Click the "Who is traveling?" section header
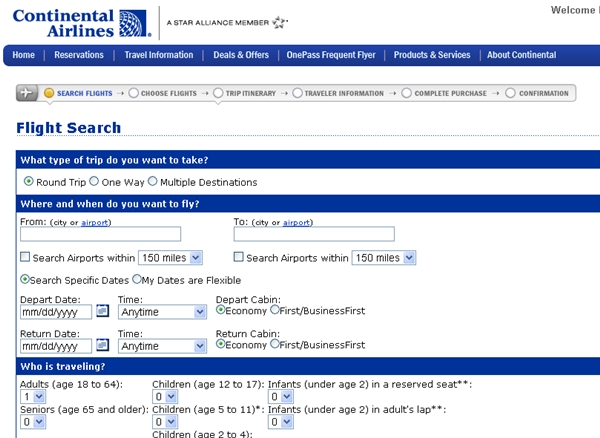The height and width of the screenshot is (438, 600). click(x=308, y=366)
